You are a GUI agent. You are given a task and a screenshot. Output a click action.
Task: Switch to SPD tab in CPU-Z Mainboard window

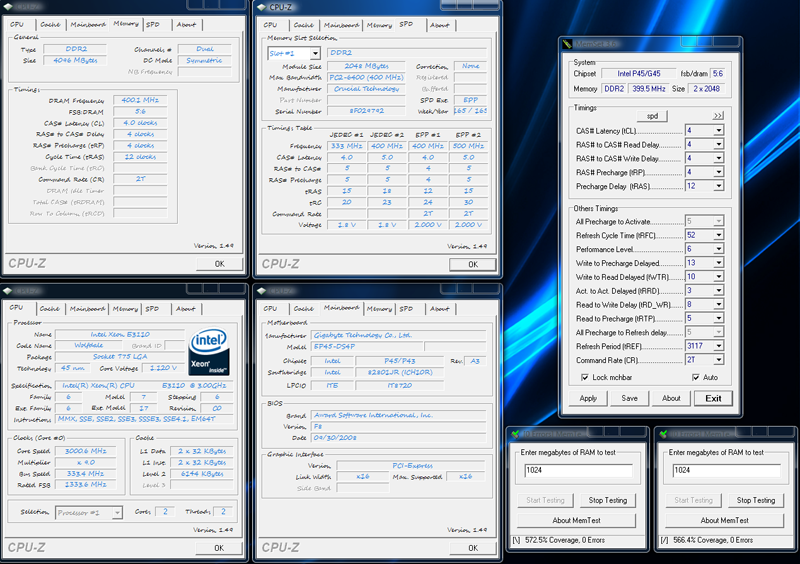pyautogui.click(x=407, y=309)
